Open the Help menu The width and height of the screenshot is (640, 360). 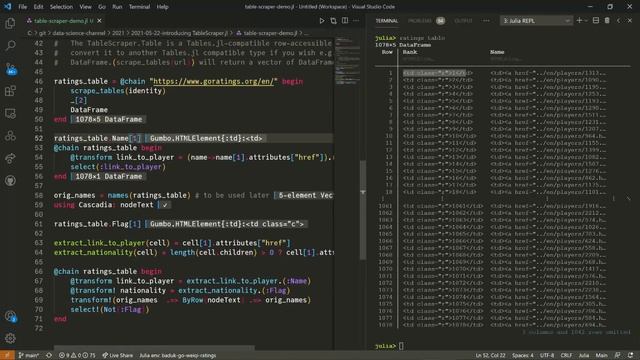coord(162,7)
